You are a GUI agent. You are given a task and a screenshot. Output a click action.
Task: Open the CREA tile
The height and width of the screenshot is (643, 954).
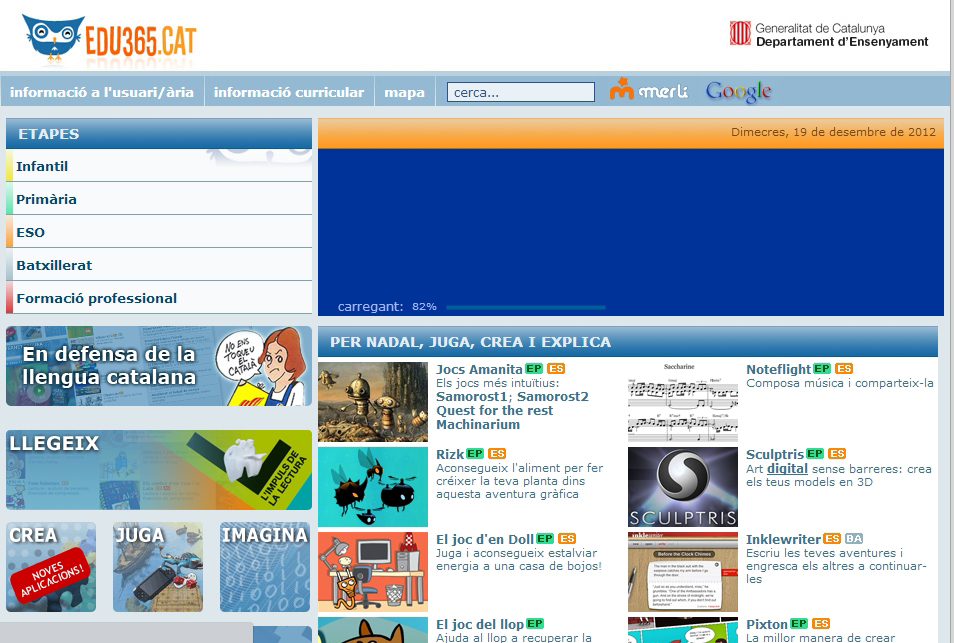pos(51,567)
